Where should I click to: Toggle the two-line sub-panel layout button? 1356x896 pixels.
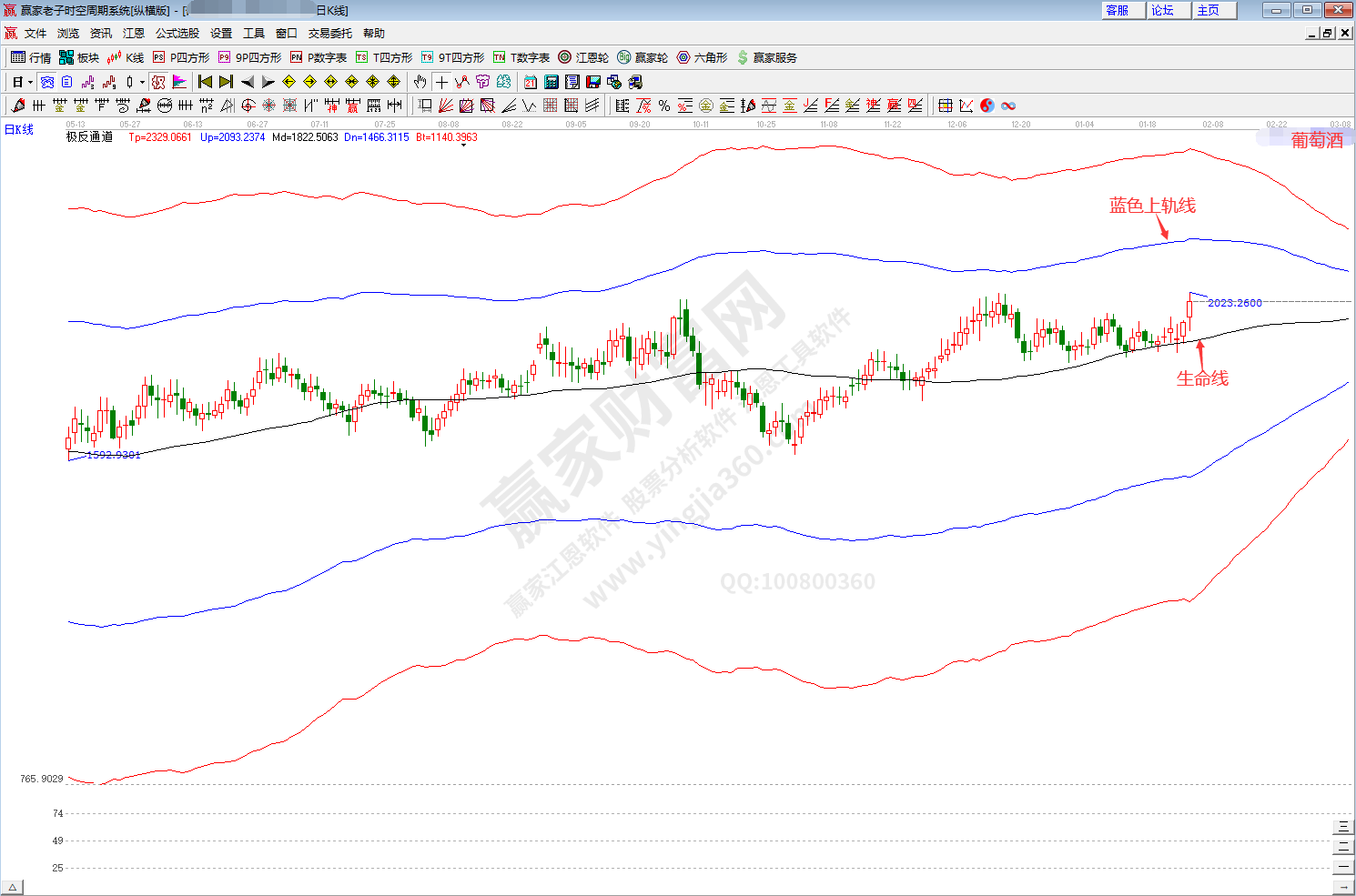pos(1343,847)
